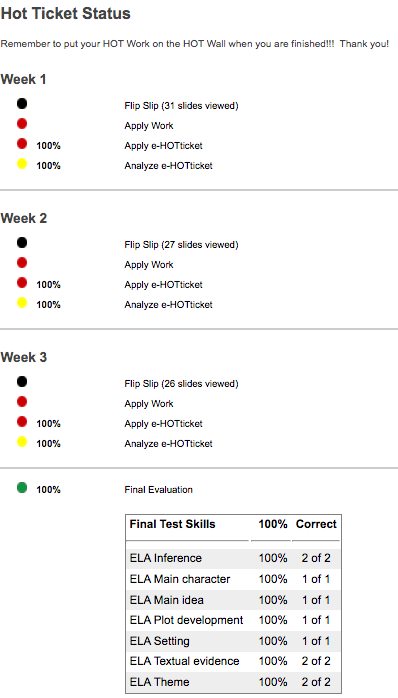Open Flip Slip (31 slides viewed) in Week 1

[181, 106]
